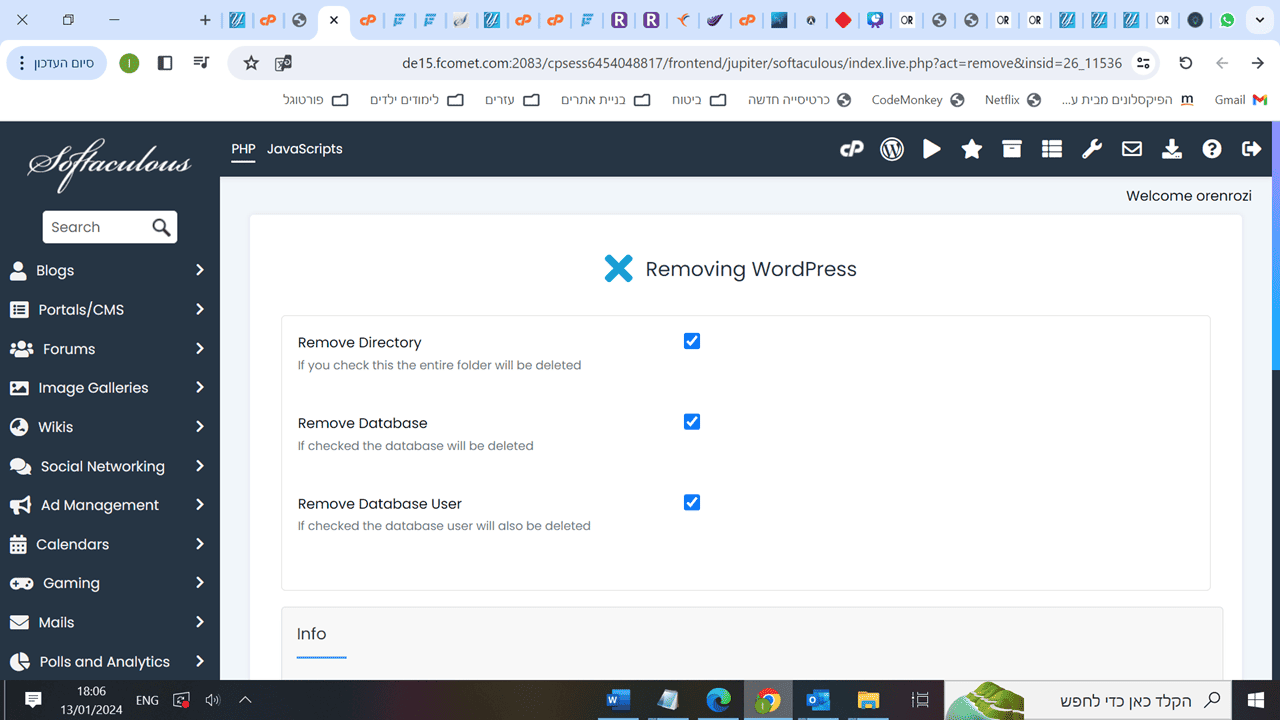This screenshot has width=1280, height=720.
Task: Expand the Forums category
Action: pos(110,348)
